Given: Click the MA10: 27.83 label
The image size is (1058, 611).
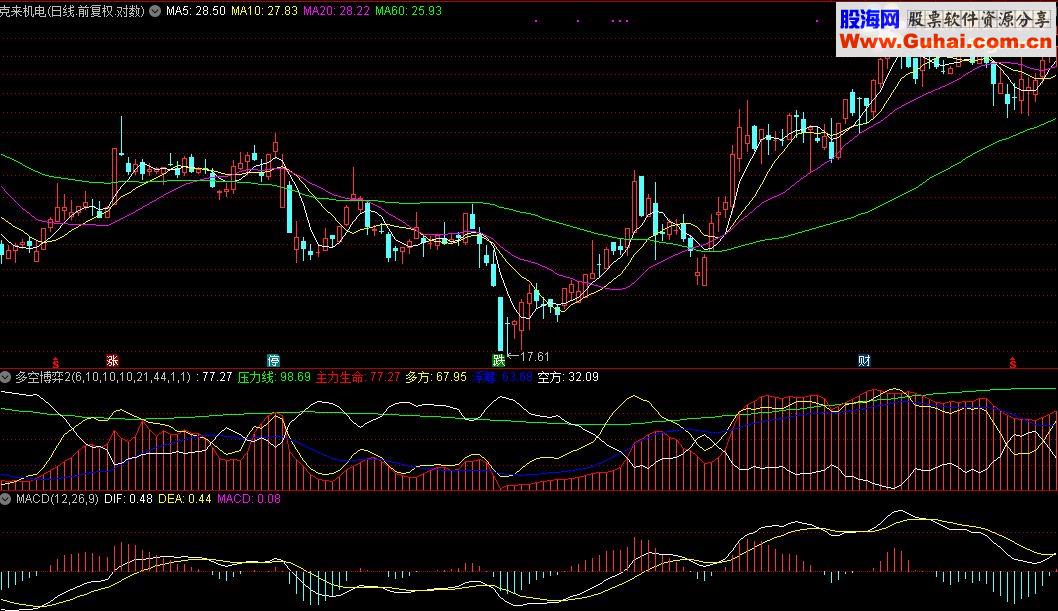Looking at the screenshot, I should pyautogui.click(x=264, y=11).
